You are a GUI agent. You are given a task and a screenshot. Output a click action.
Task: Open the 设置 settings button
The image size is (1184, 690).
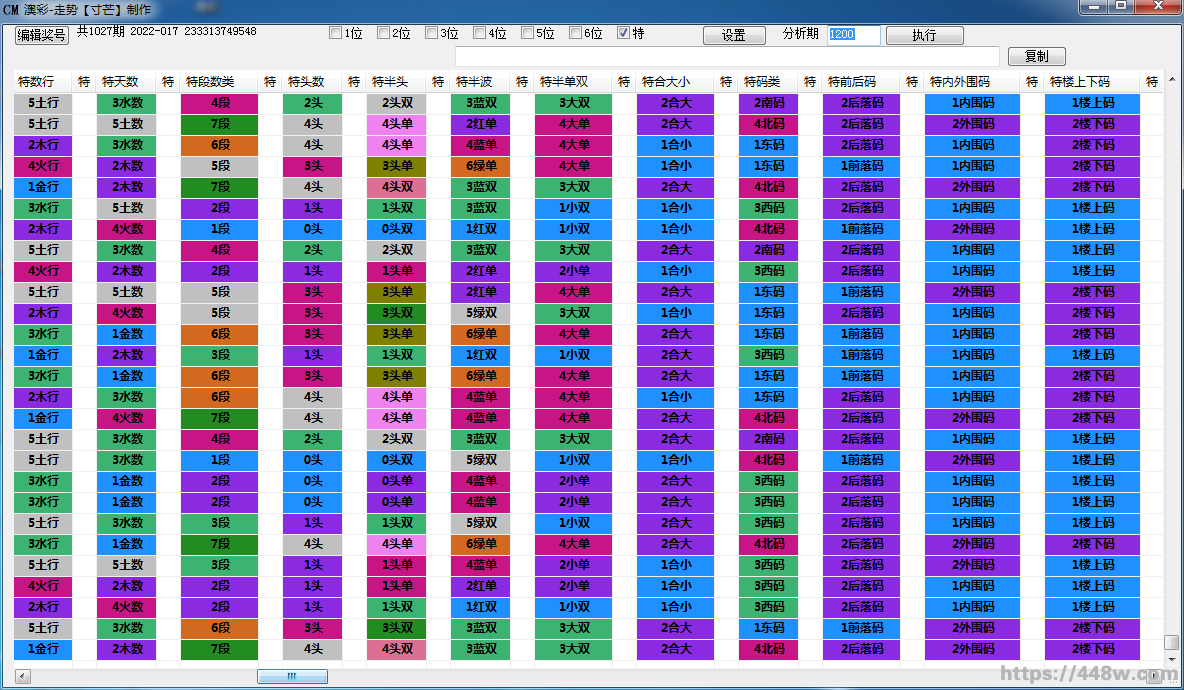[x=733, y=35]
